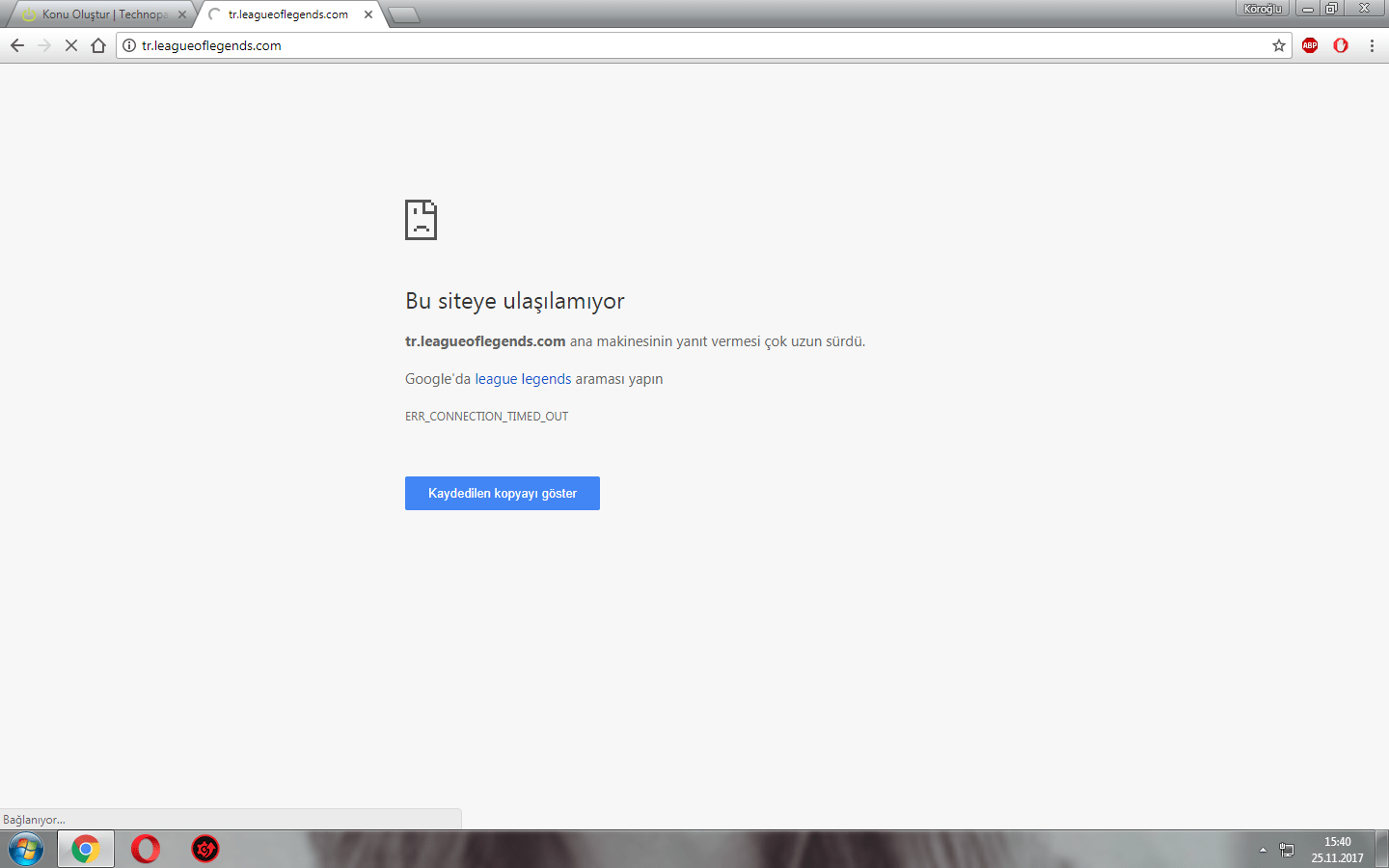The image size is (1389, 868).
Task: Open the red Opera extension icon
Action: point(1341,45)
